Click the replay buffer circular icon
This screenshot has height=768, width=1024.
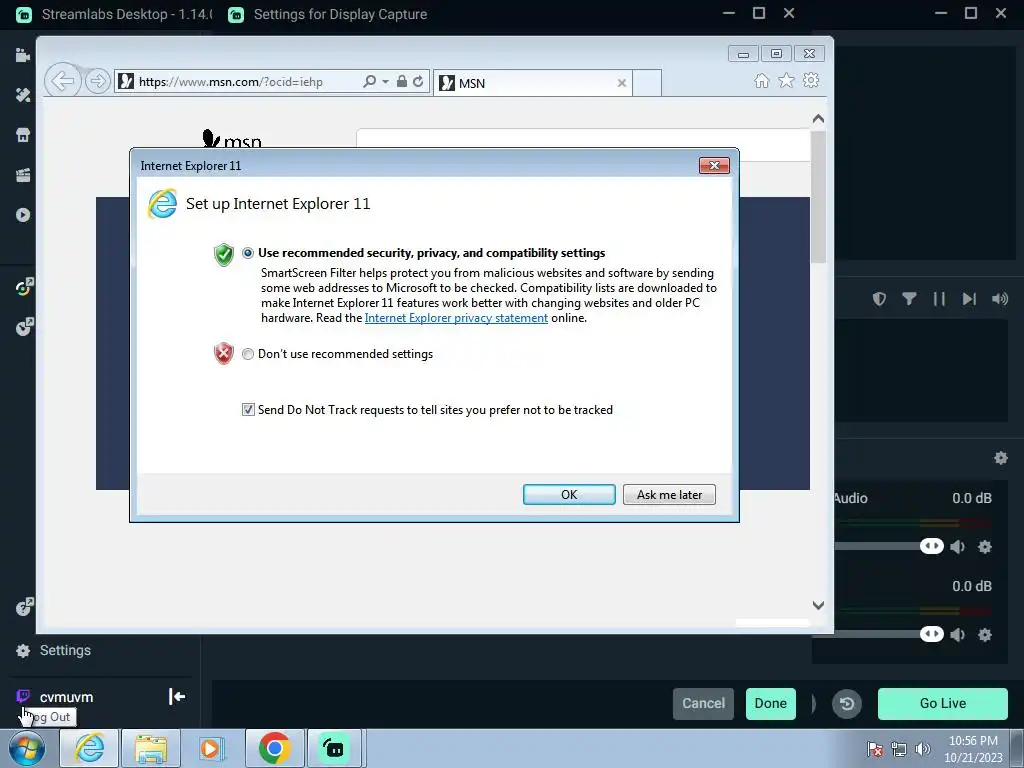[847, 704]
